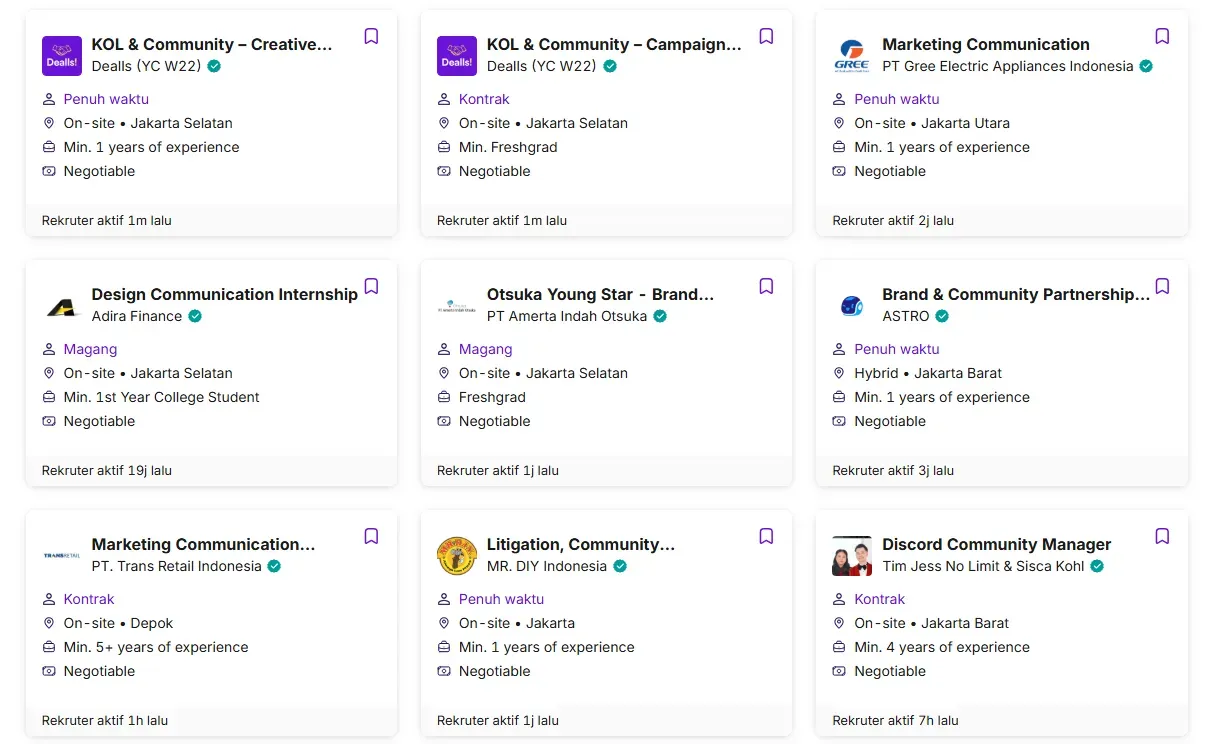This screenshot has height=744, width=1208.
Task: Save the Brand & Community Partnership job
Action: (x=1162, y=287)
